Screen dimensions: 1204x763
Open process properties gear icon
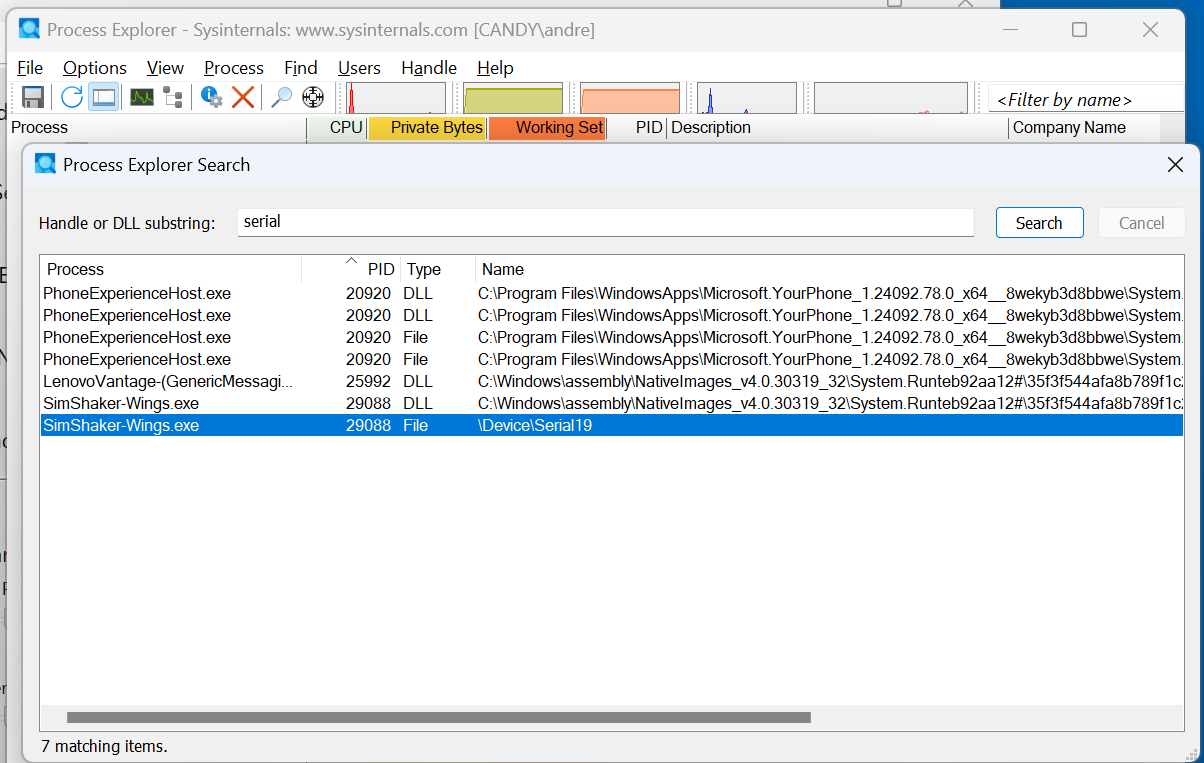[x=211, y=97]
